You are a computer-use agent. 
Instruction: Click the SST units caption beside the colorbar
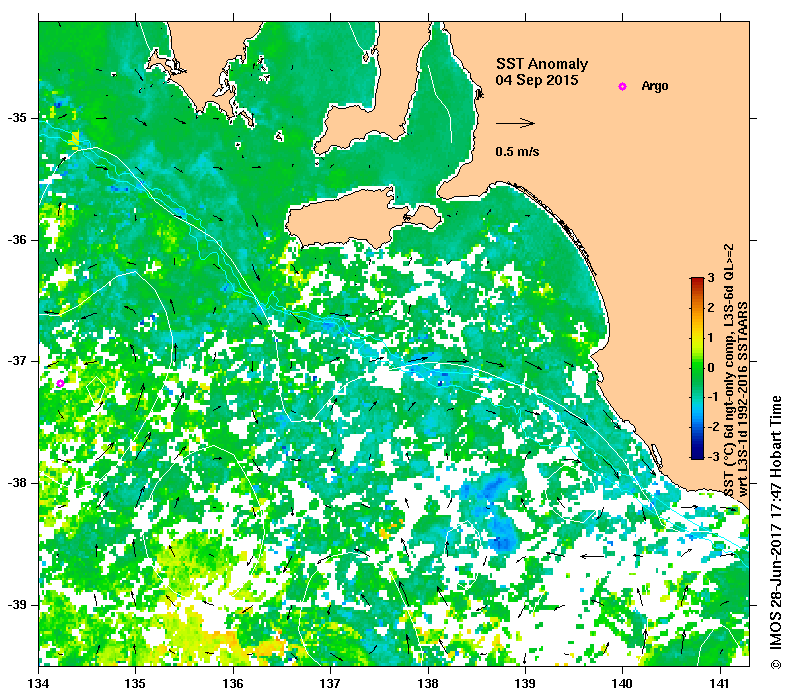(x=736, y=371)
